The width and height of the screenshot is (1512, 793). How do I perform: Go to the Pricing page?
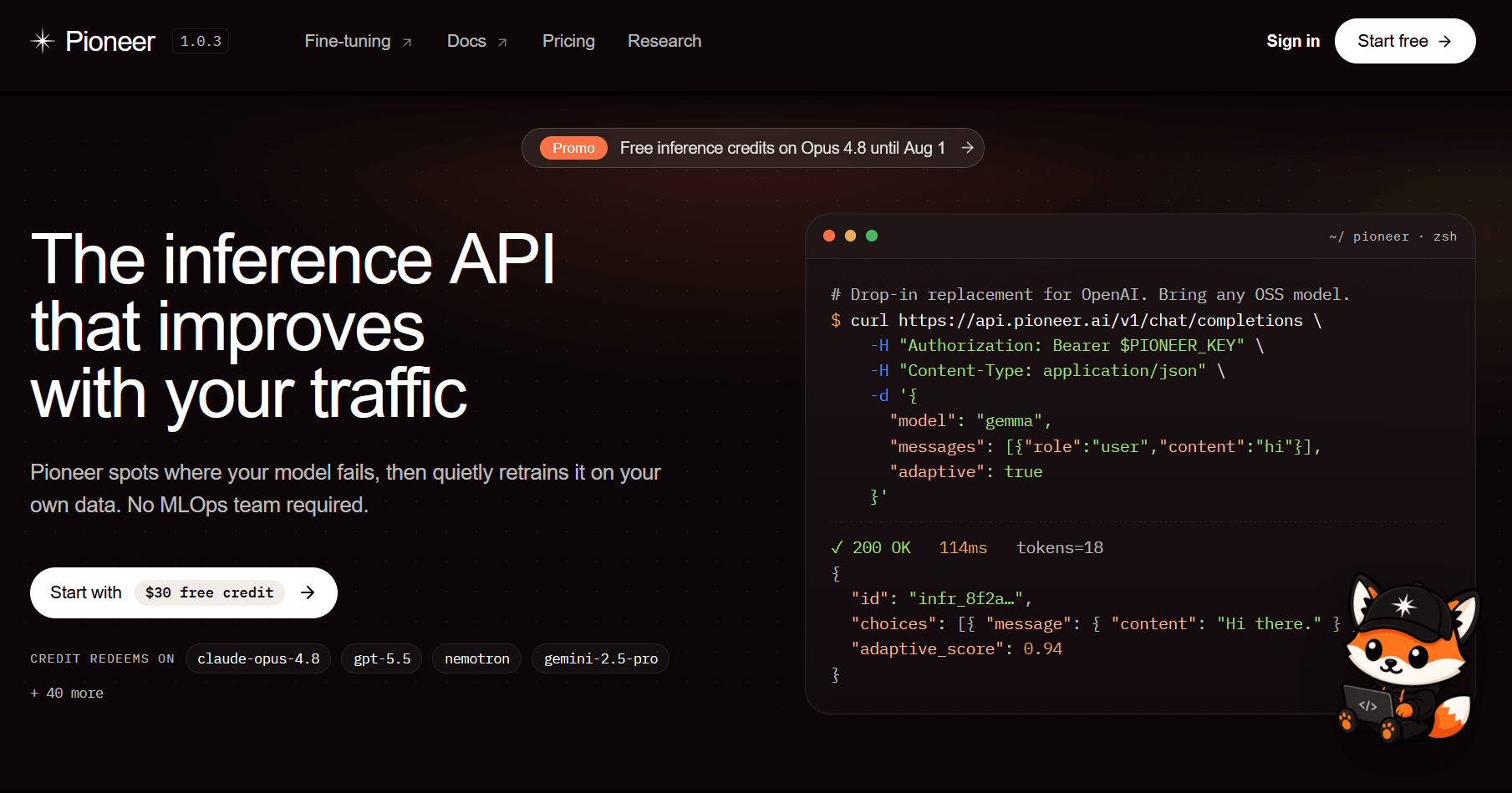tap(568, 41)
